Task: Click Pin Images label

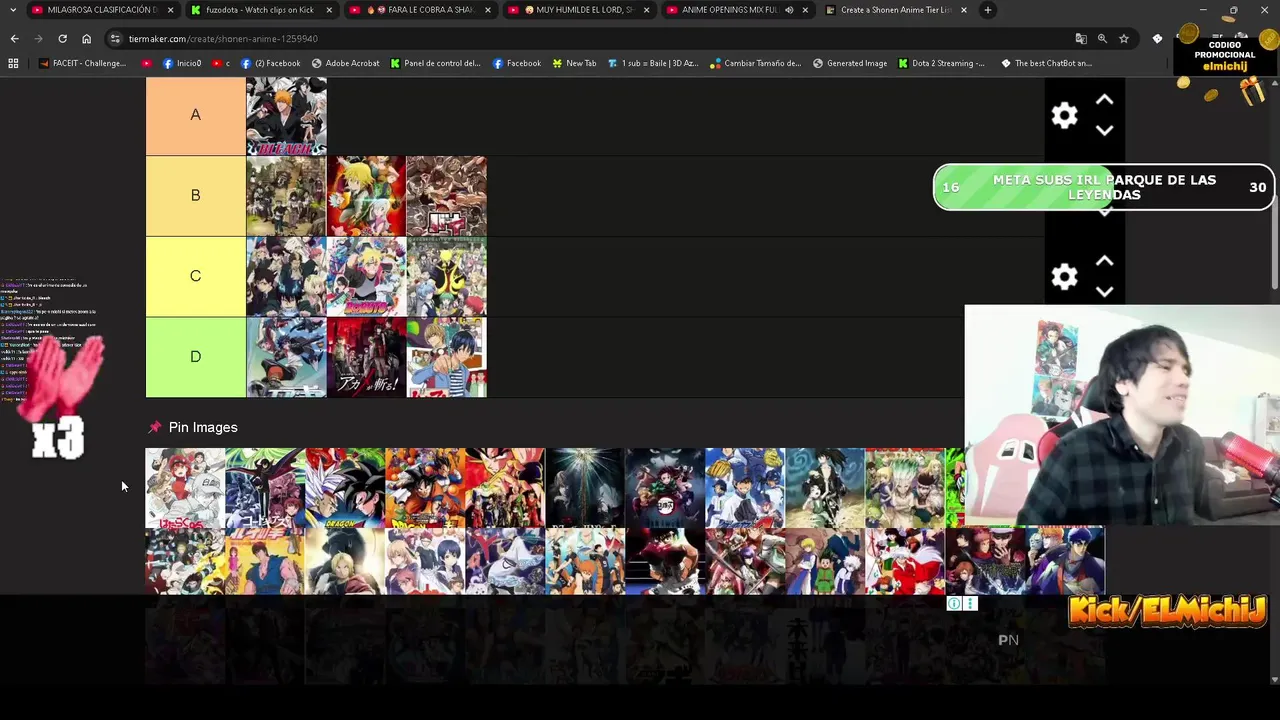Action: click(203, 427)
